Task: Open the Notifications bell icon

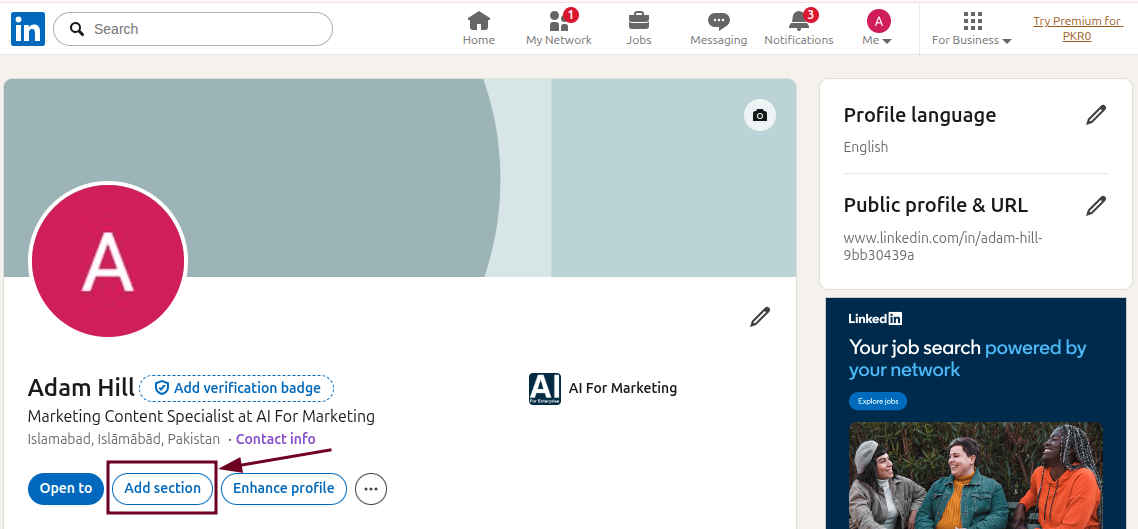Action: click(799, 20)
